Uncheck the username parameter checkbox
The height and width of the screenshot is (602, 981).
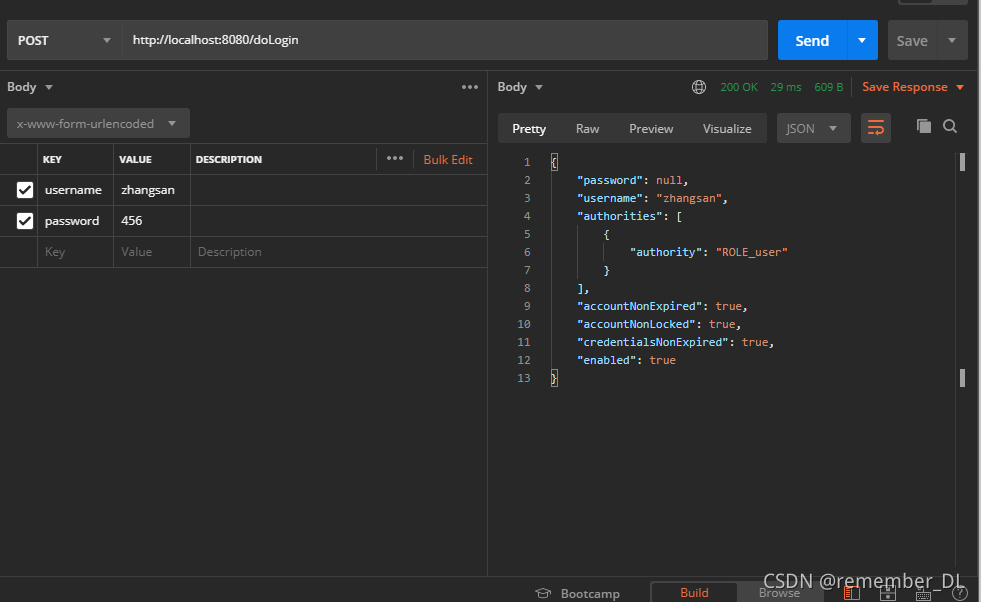click(24, 190)
